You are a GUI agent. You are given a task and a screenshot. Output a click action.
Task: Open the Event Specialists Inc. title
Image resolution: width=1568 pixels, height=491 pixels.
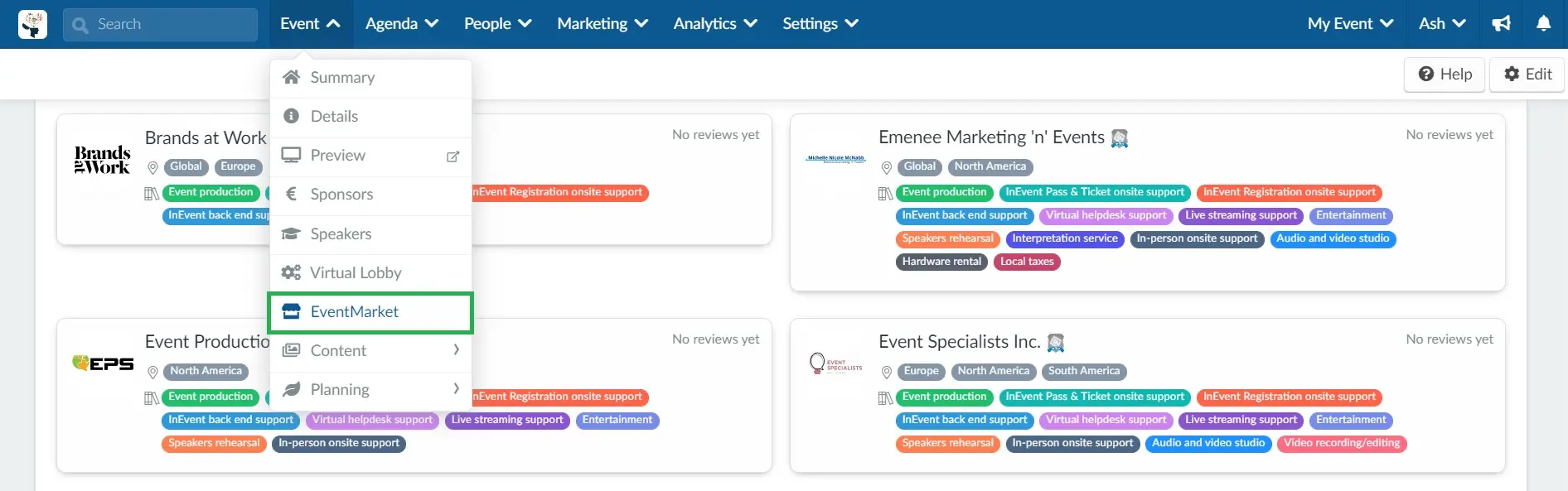(959, 342)
